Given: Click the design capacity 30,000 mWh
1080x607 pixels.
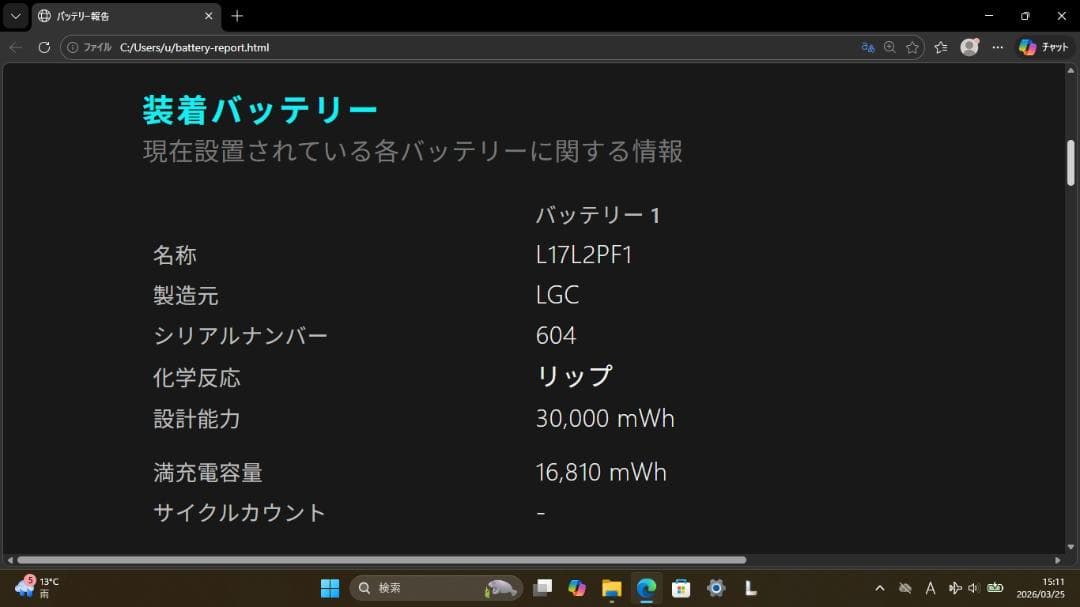Looking at the screenshot, I should [x=605, y=418].
